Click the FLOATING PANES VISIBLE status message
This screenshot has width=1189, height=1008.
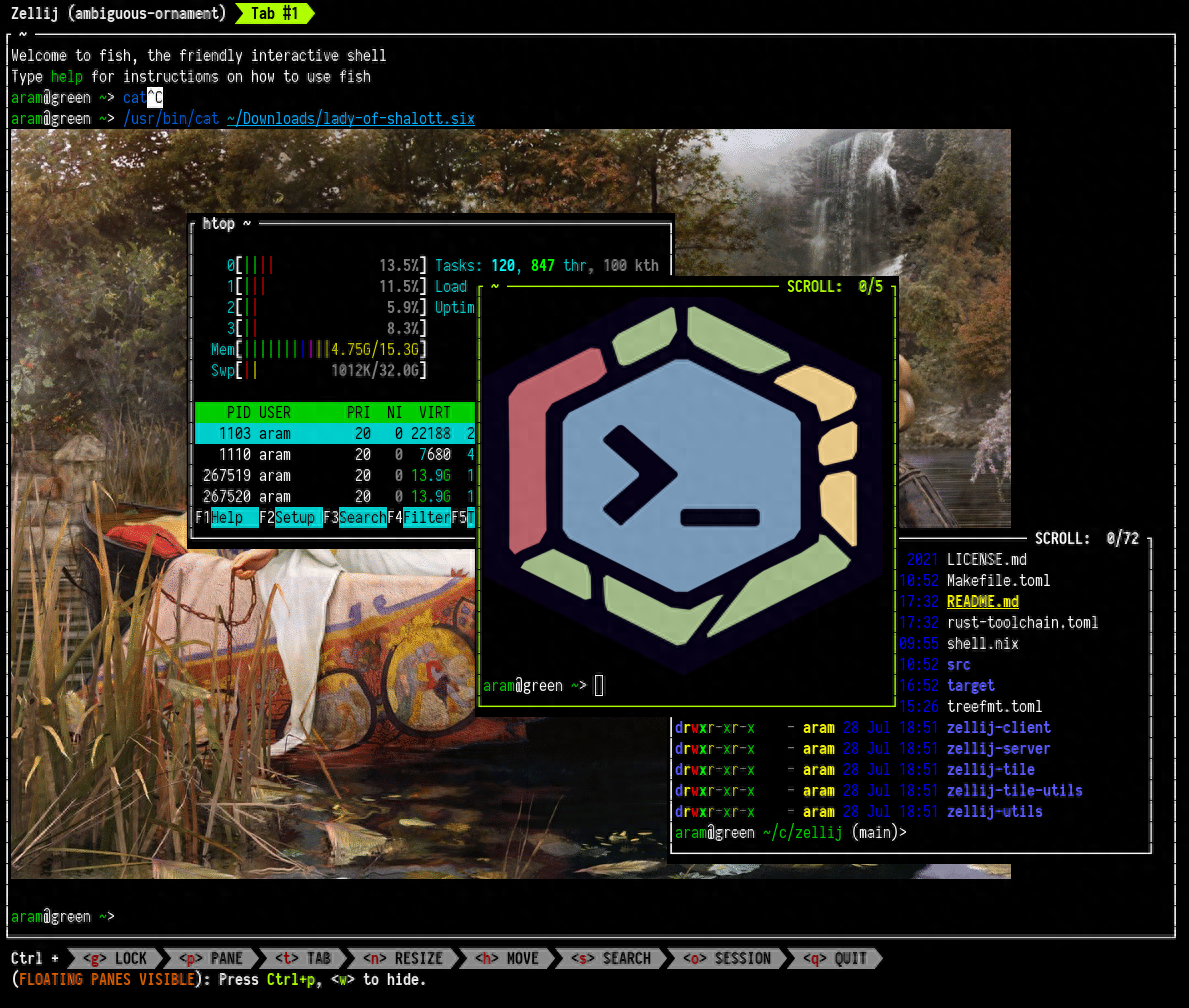107,980
